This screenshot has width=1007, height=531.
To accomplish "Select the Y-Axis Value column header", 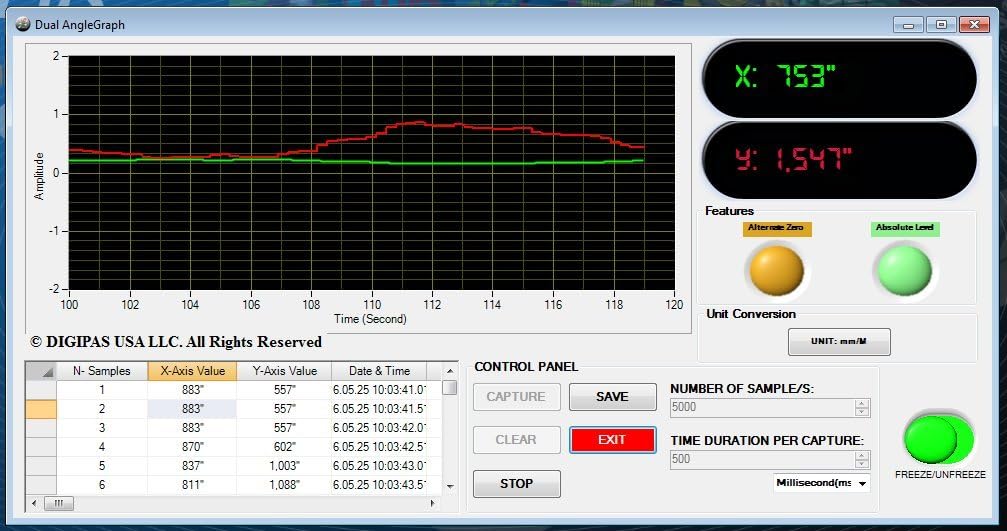I will pos(284,371).
